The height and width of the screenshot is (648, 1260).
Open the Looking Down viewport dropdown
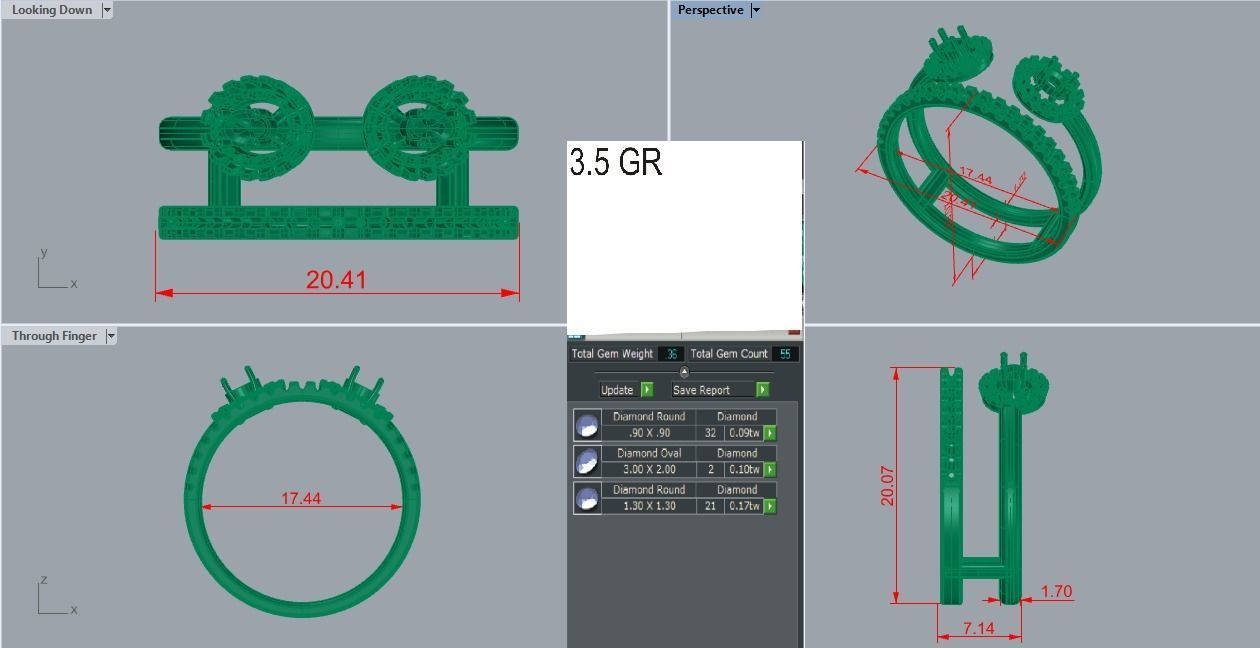(x=106, y=10)
